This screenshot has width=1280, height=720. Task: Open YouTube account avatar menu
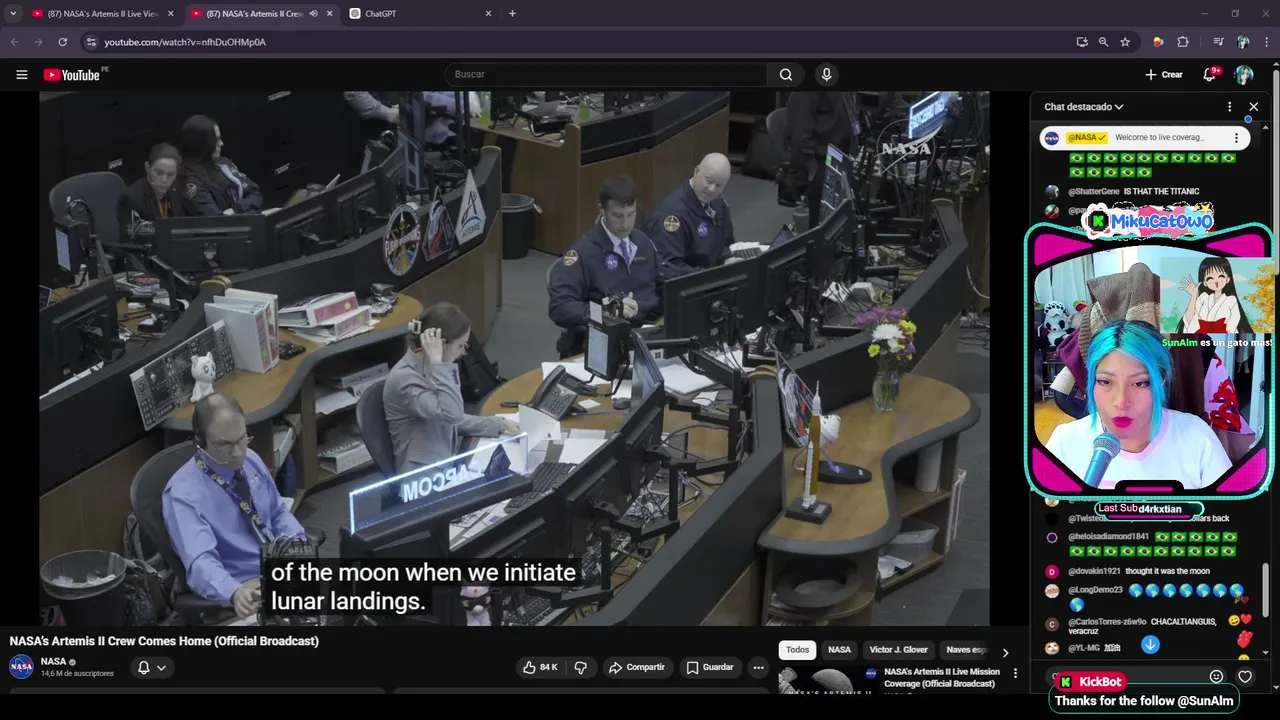(x=1244, y=75)
